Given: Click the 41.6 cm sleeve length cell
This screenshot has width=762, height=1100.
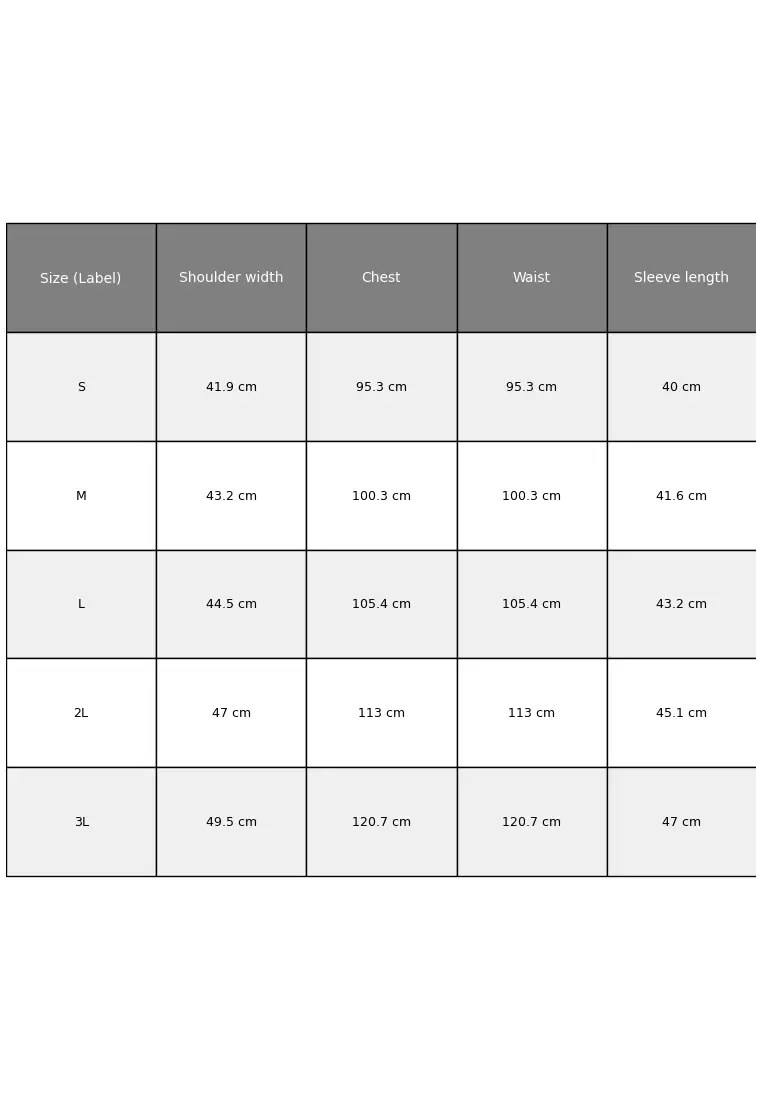Looking at the screenshot, I should (x=681, y=496).
